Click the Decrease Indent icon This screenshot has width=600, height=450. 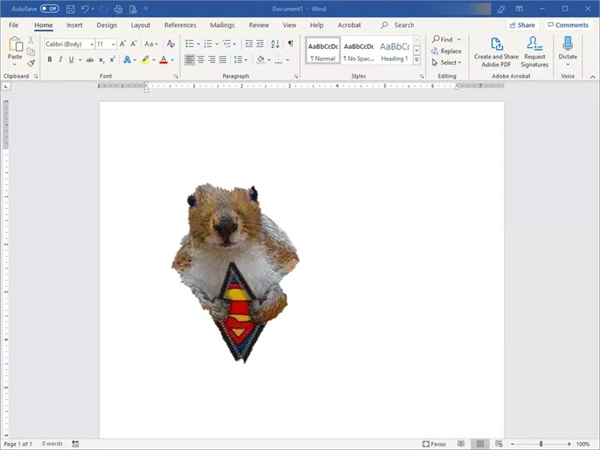tap(249, 44)
